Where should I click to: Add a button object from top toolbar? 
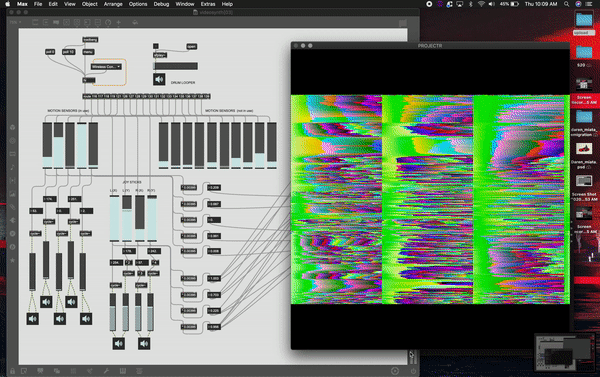[x=77, y=23]
